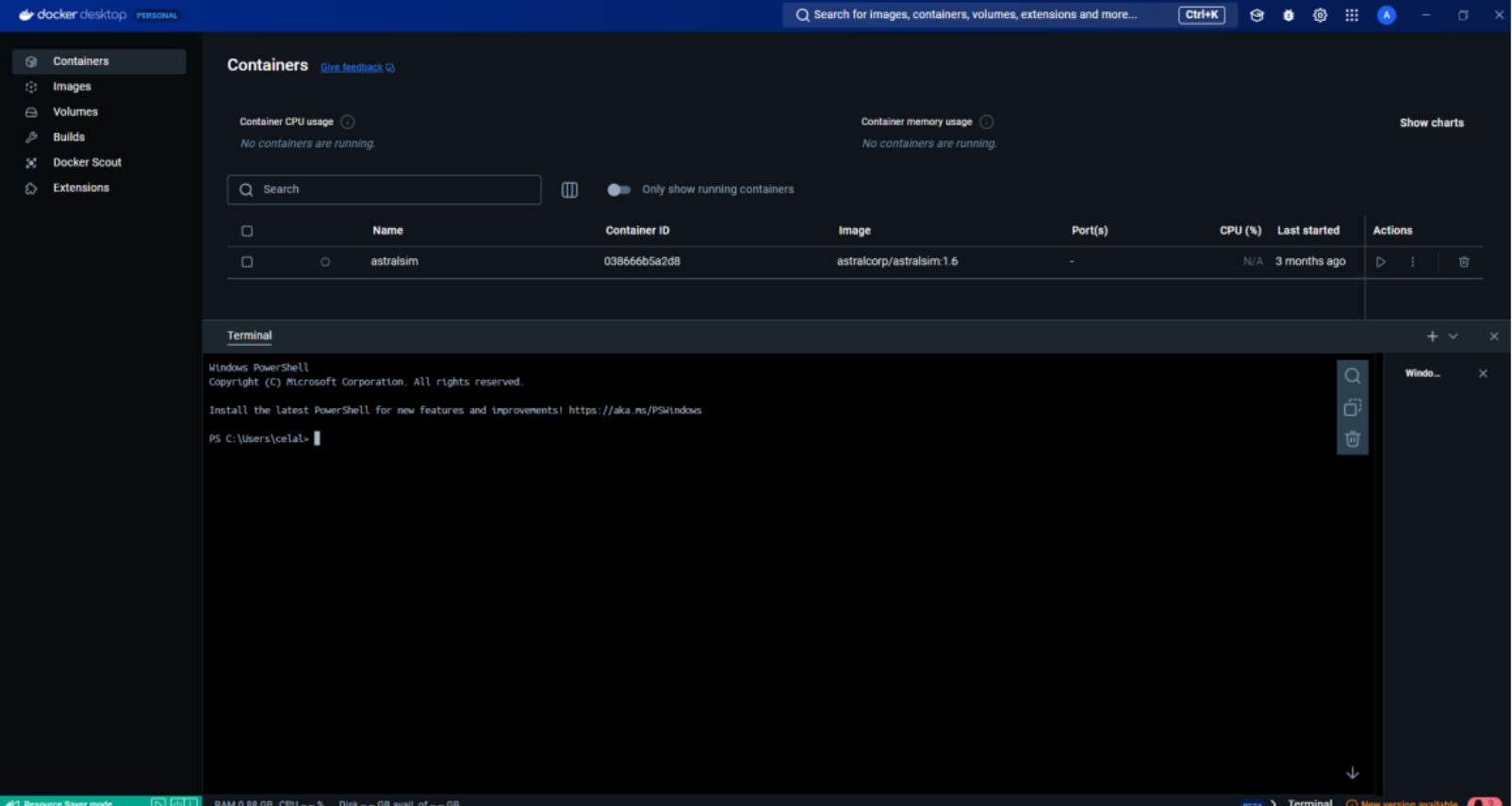Close the Windo... terminal session tab
1512x806 pixels.
(1483, 374)
